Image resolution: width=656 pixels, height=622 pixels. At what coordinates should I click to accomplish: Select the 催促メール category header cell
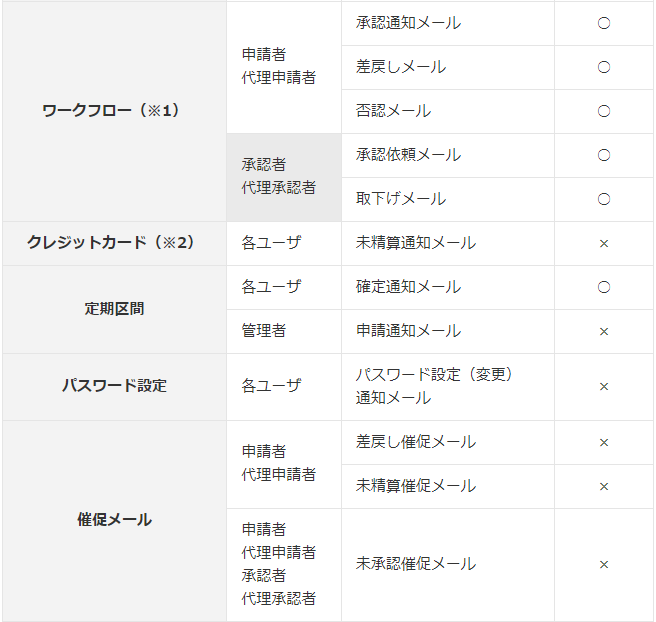coord(114,520)
